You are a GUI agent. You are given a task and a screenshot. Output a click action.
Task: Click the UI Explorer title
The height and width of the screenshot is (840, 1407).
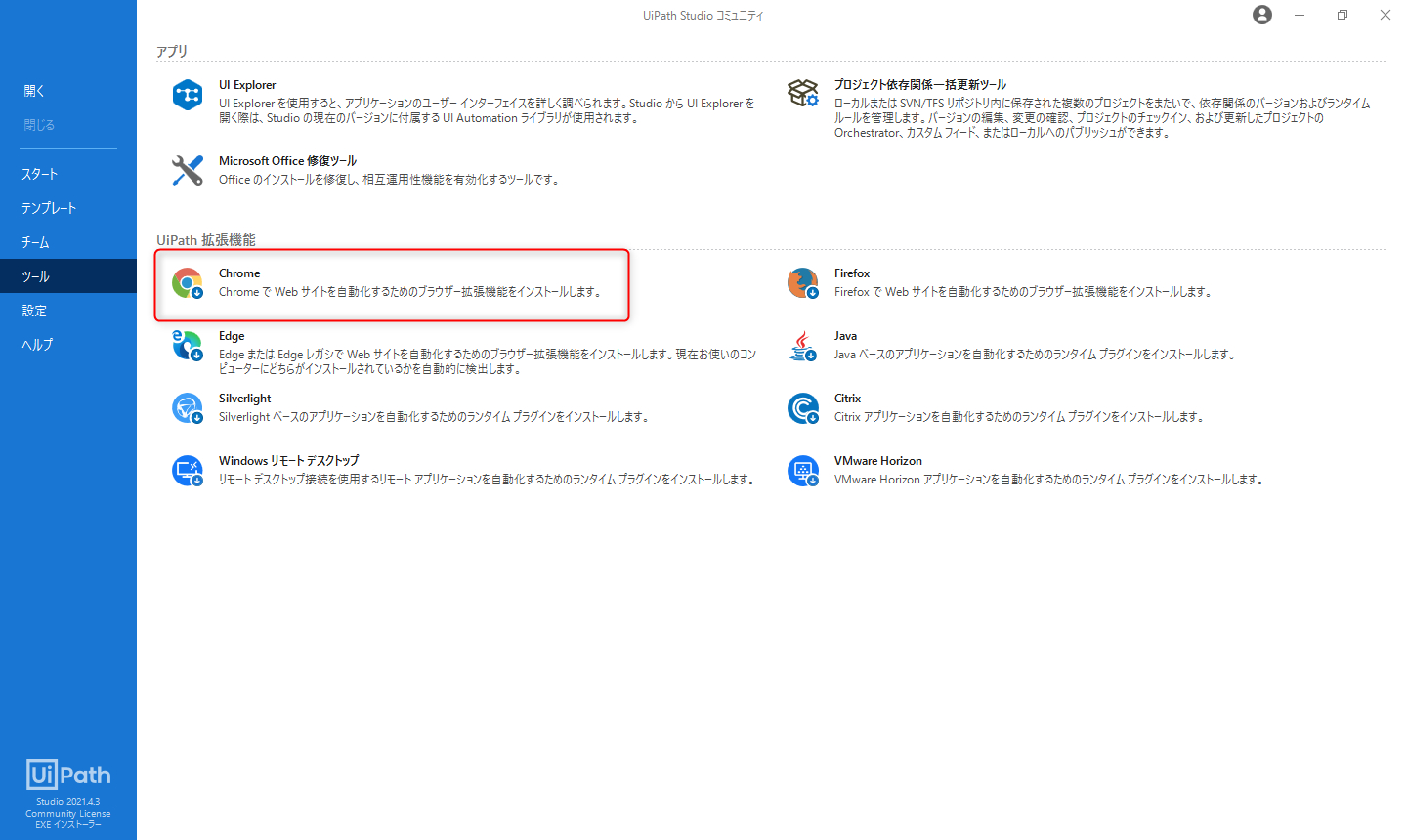coord(247,85)
